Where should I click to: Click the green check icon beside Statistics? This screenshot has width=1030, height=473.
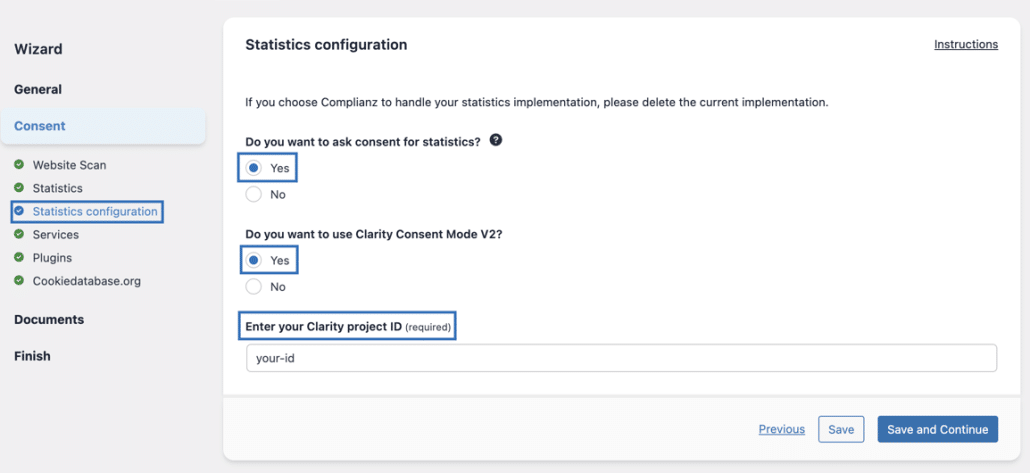(19, 188)
